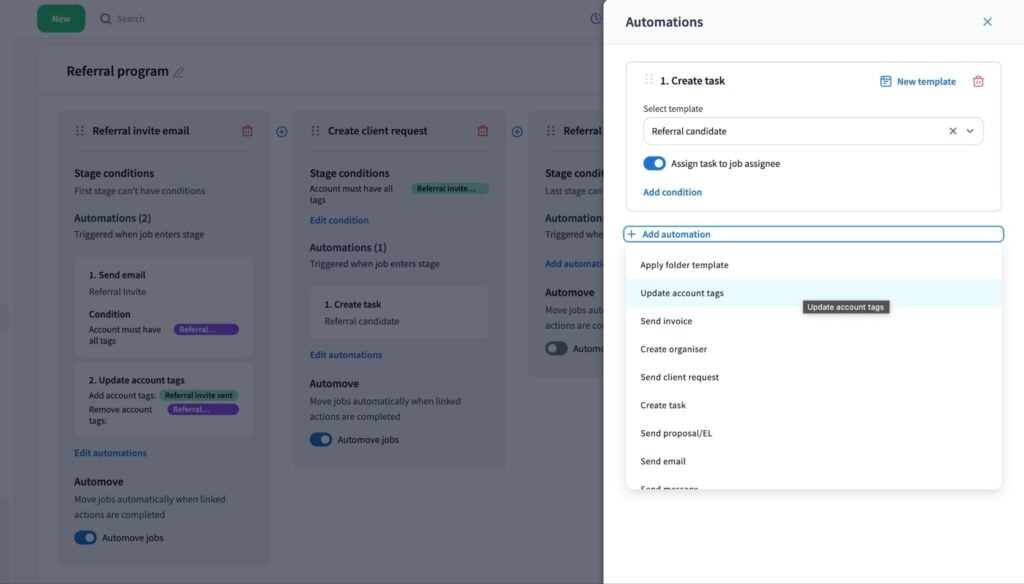
Task: Click Edit automations in Referral invite email
Action: pos(110,453)
